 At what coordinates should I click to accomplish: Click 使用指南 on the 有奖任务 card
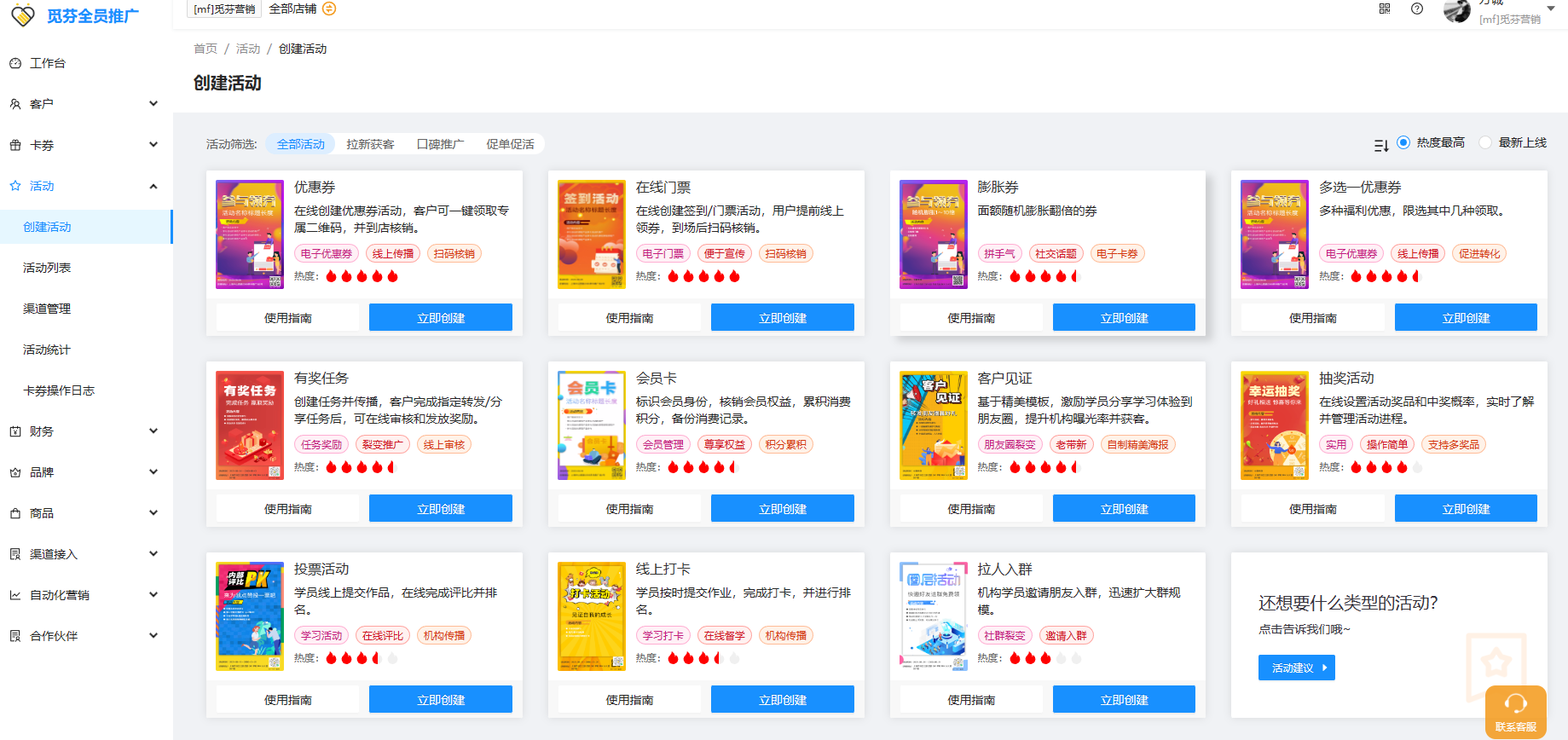(287, 508)
